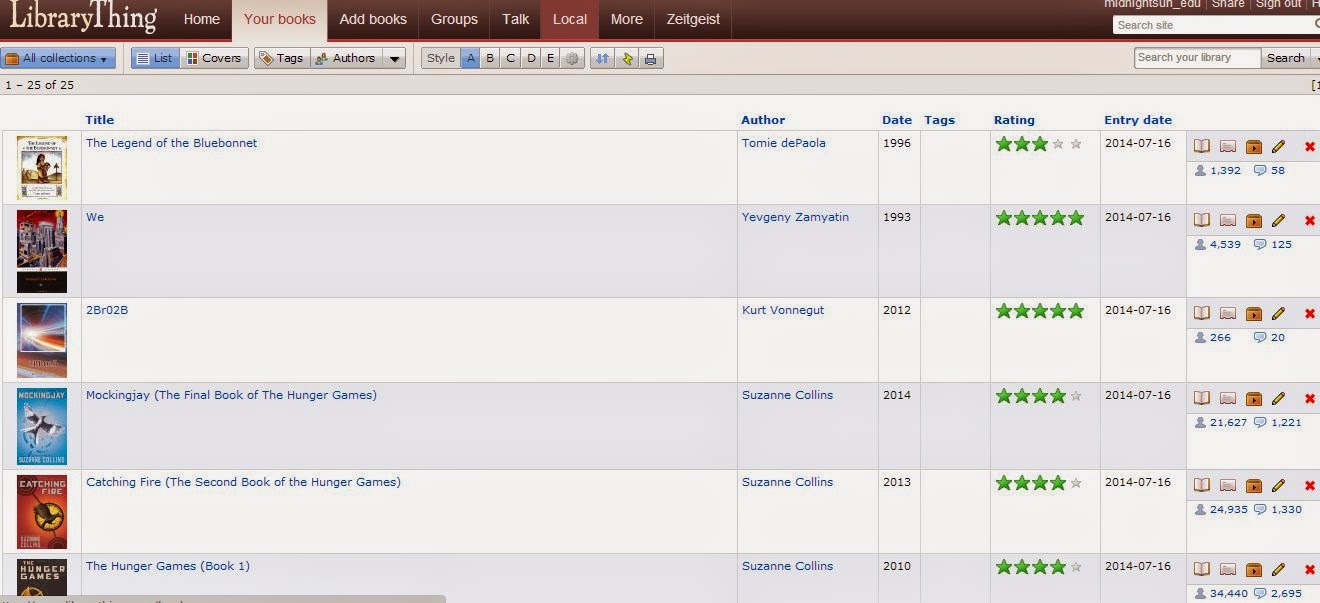Open Authors view button
This screenshot has width=1320, height=603.
pyautogui.click(x=346, y=58)
